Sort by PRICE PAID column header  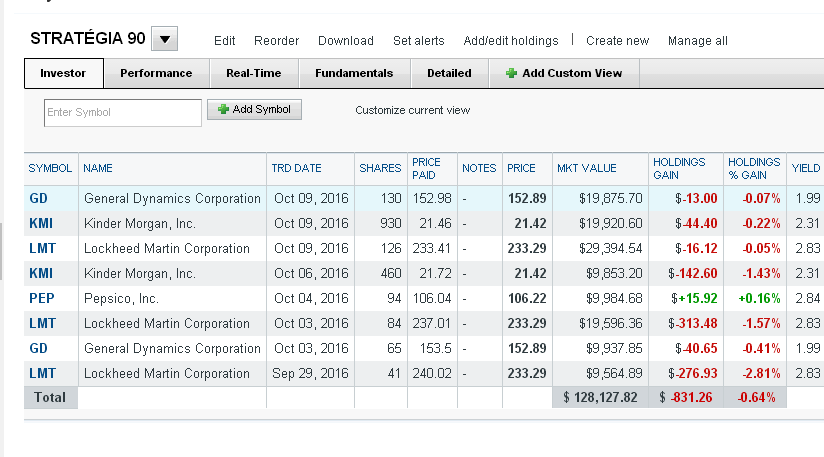(426, 169)
